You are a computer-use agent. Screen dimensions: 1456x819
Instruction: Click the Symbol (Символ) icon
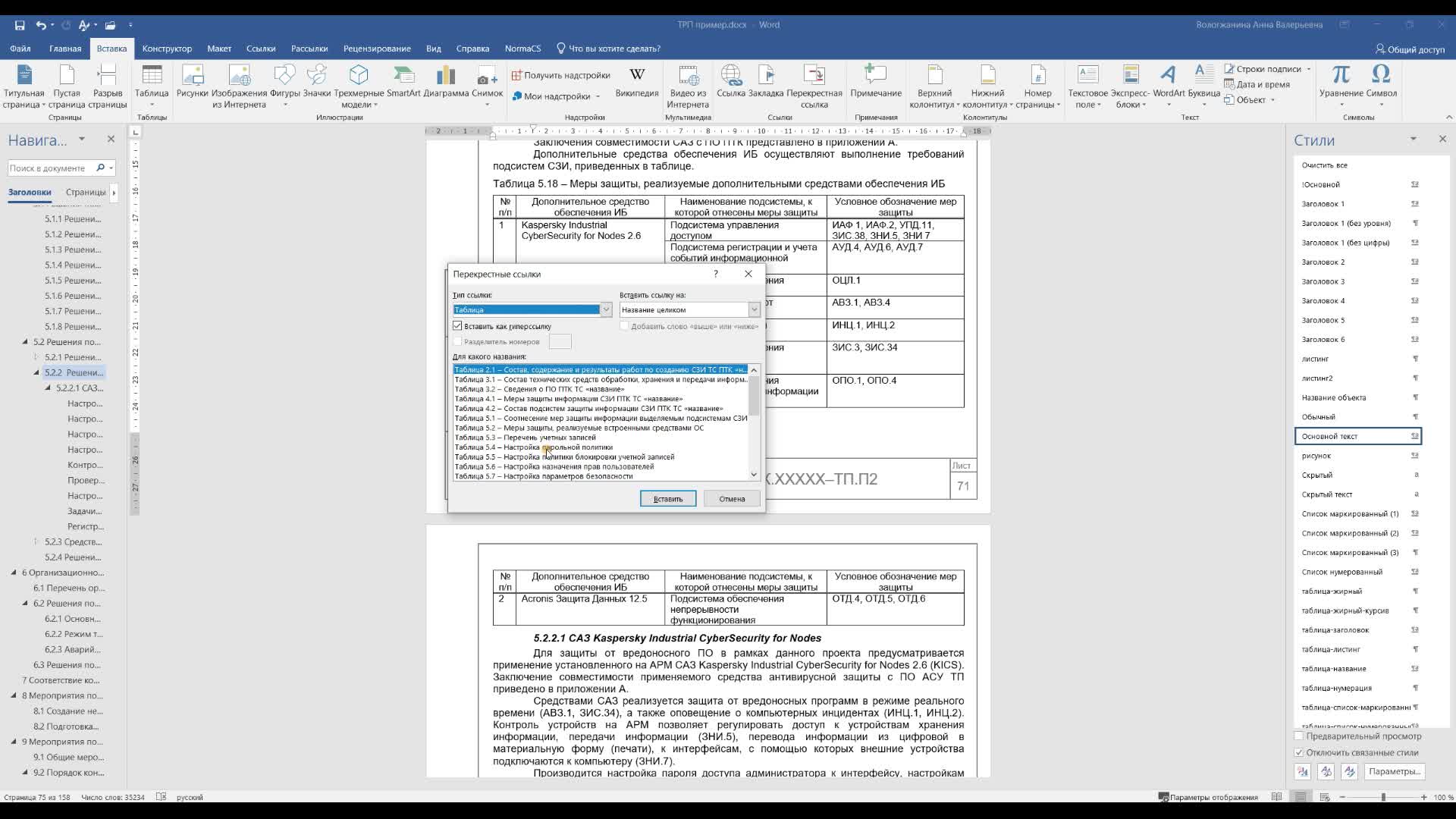(x=1381, y=83)
